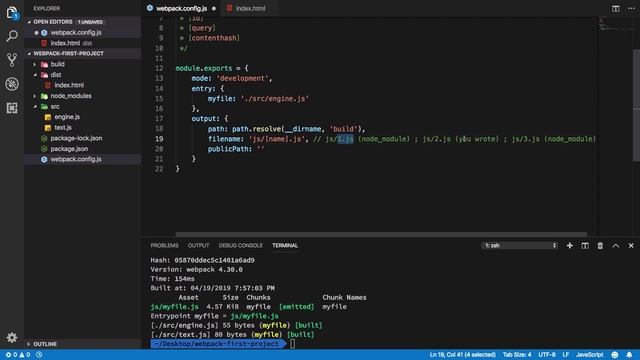Click the clock icon in the status bar
This screenshot has width=640, height=360.
[39, 355]
